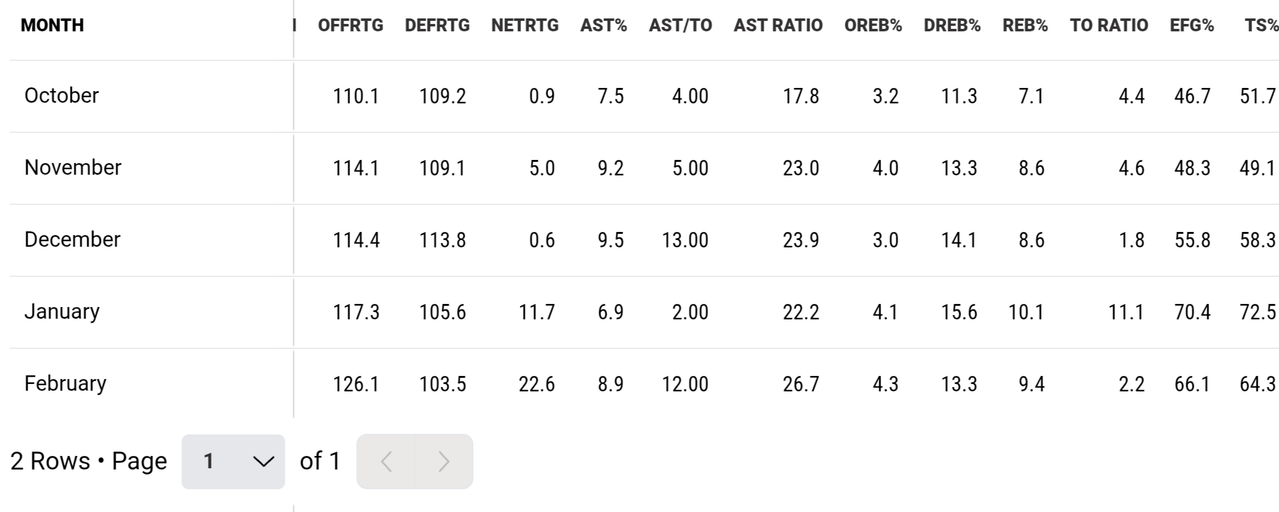The image size is (1279, 512).
Task: Sort by AST/TO column header
Action: 680,26
